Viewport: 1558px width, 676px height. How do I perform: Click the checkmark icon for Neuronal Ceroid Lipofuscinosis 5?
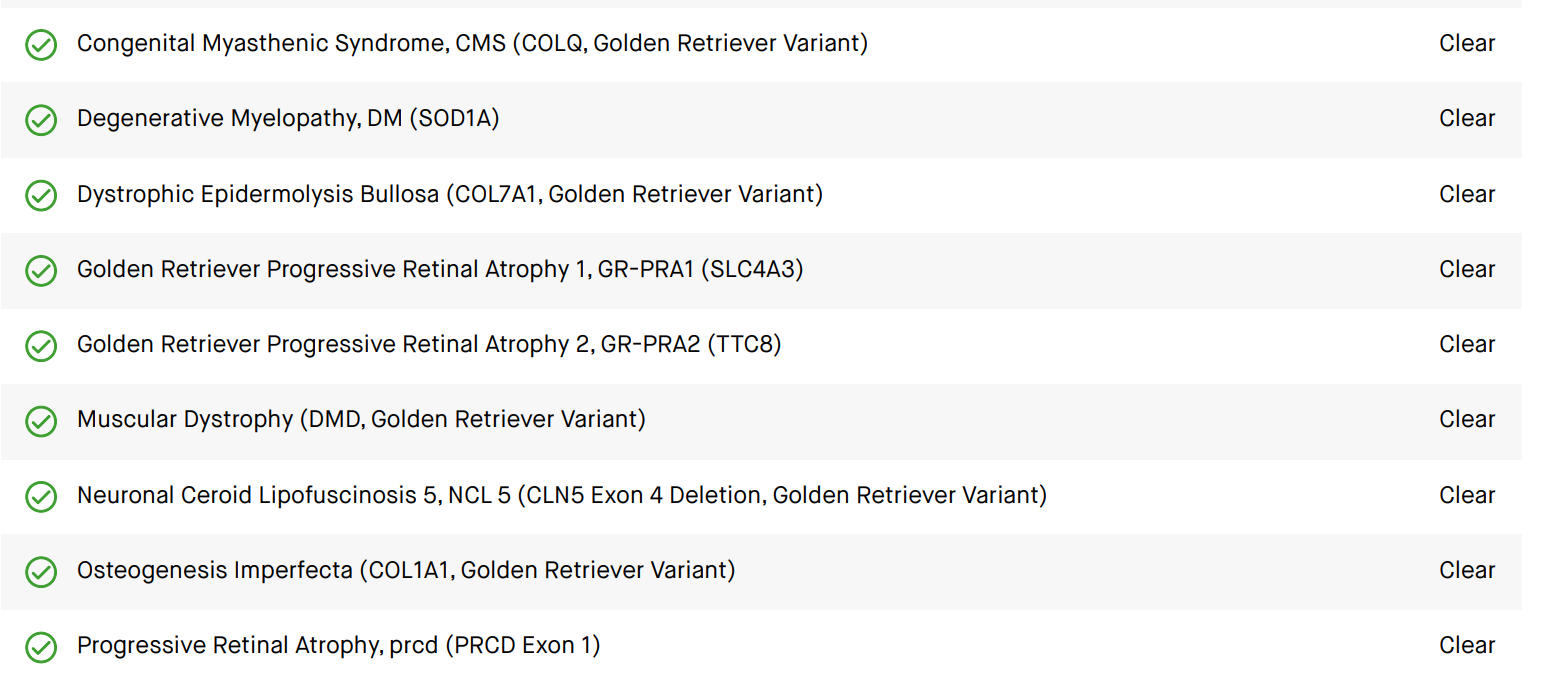point(41,496)
